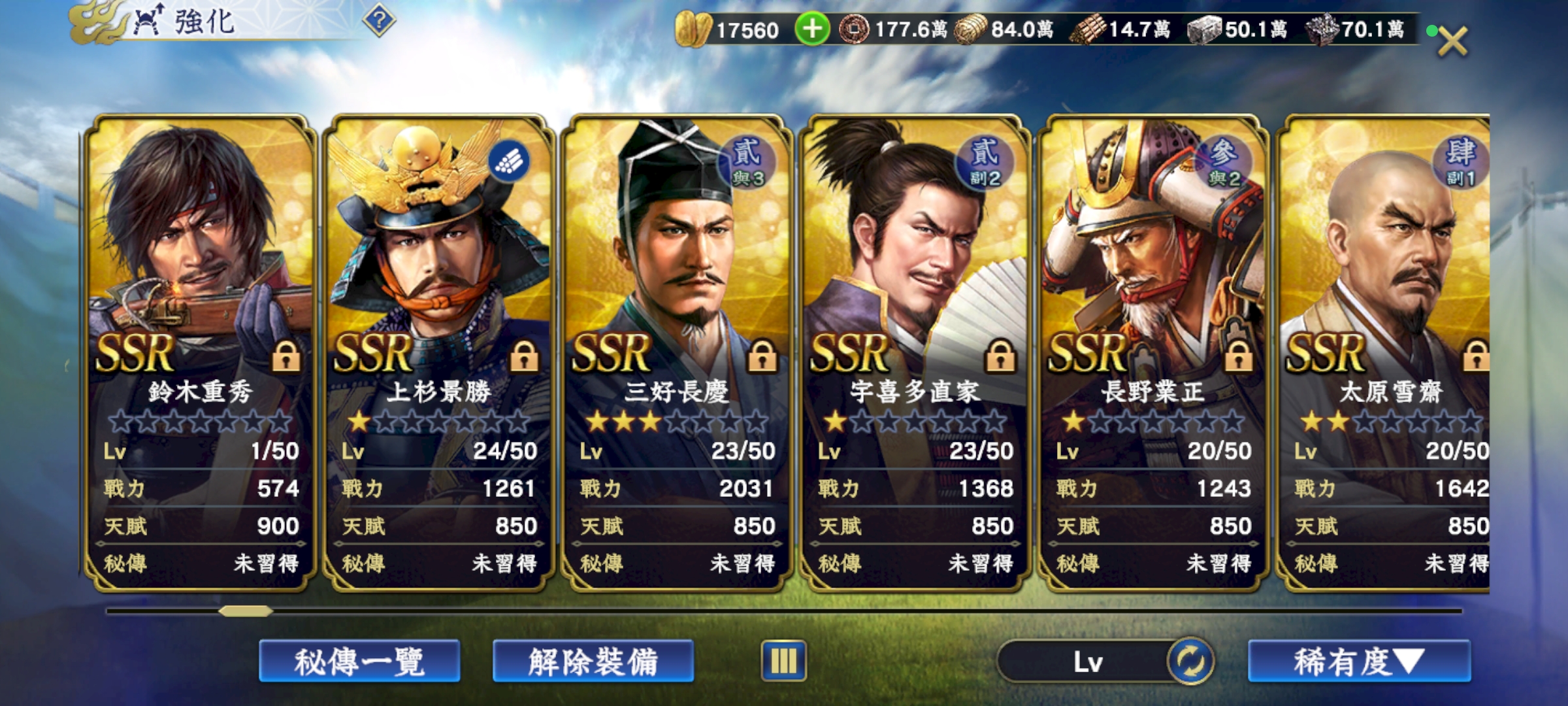The height and width of the screenshot is (706, 1568).
Task: Close the 強化 screen with the X
Action: click(1452, 41)
